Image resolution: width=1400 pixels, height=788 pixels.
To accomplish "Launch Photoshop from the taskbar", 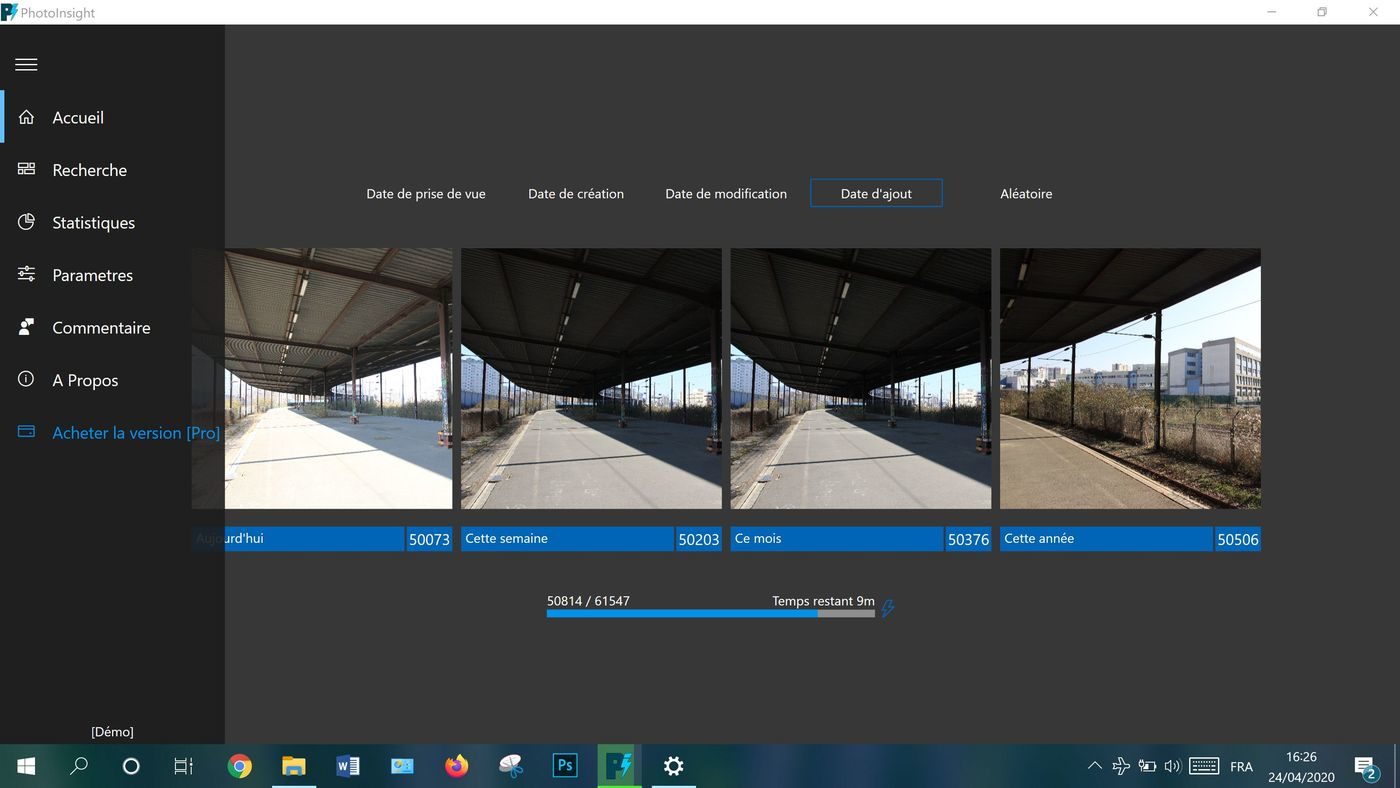I will (565, 765).
